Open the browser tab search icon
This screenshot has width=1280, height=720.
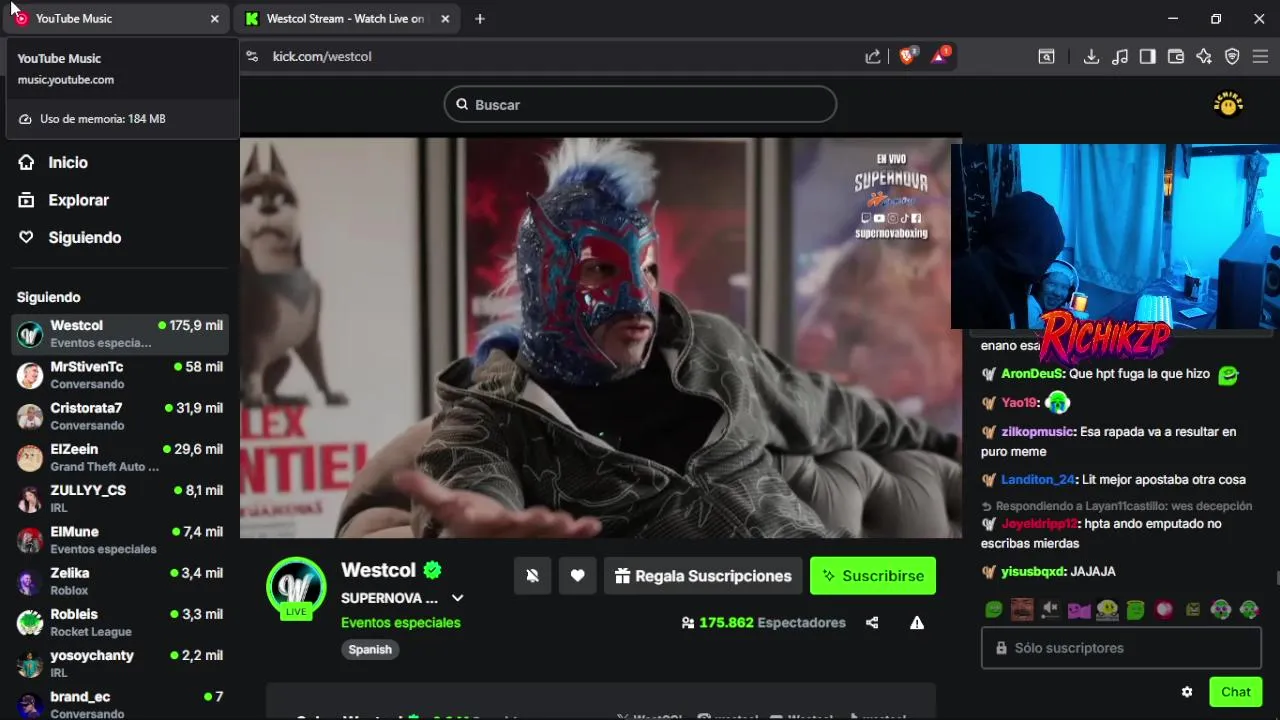tap(1046, 57)
